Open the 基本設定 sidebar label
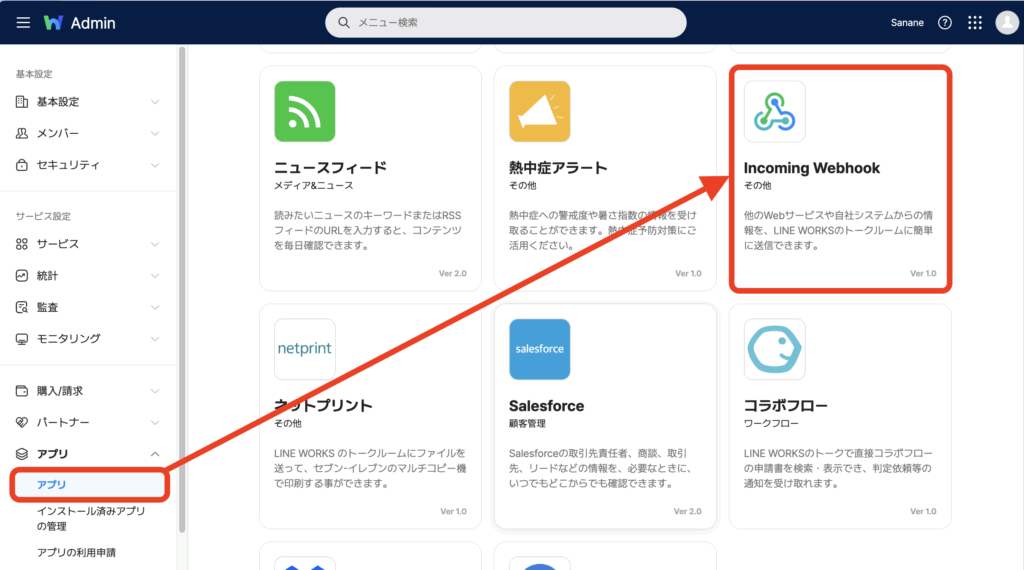 [57, 102]
